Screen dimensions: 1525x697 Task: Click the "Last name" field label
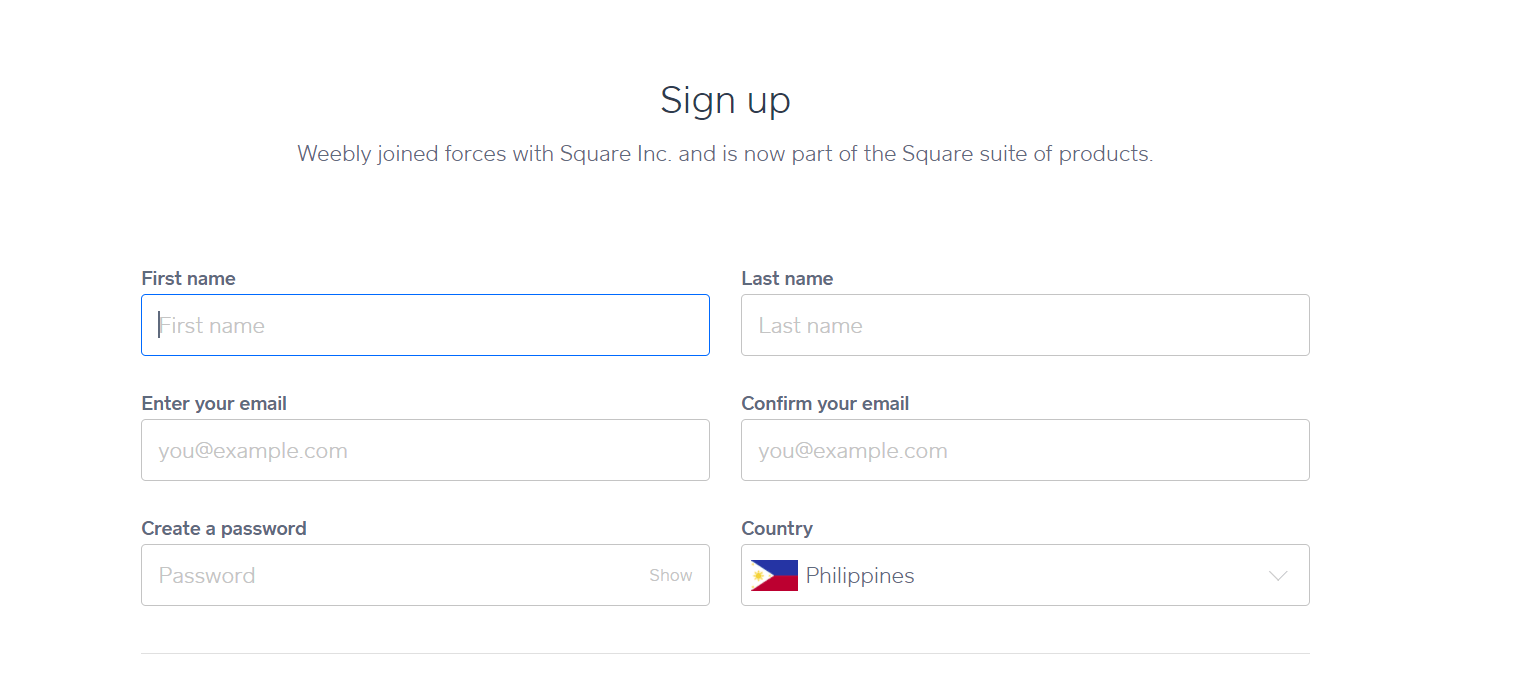pos(787,279)
